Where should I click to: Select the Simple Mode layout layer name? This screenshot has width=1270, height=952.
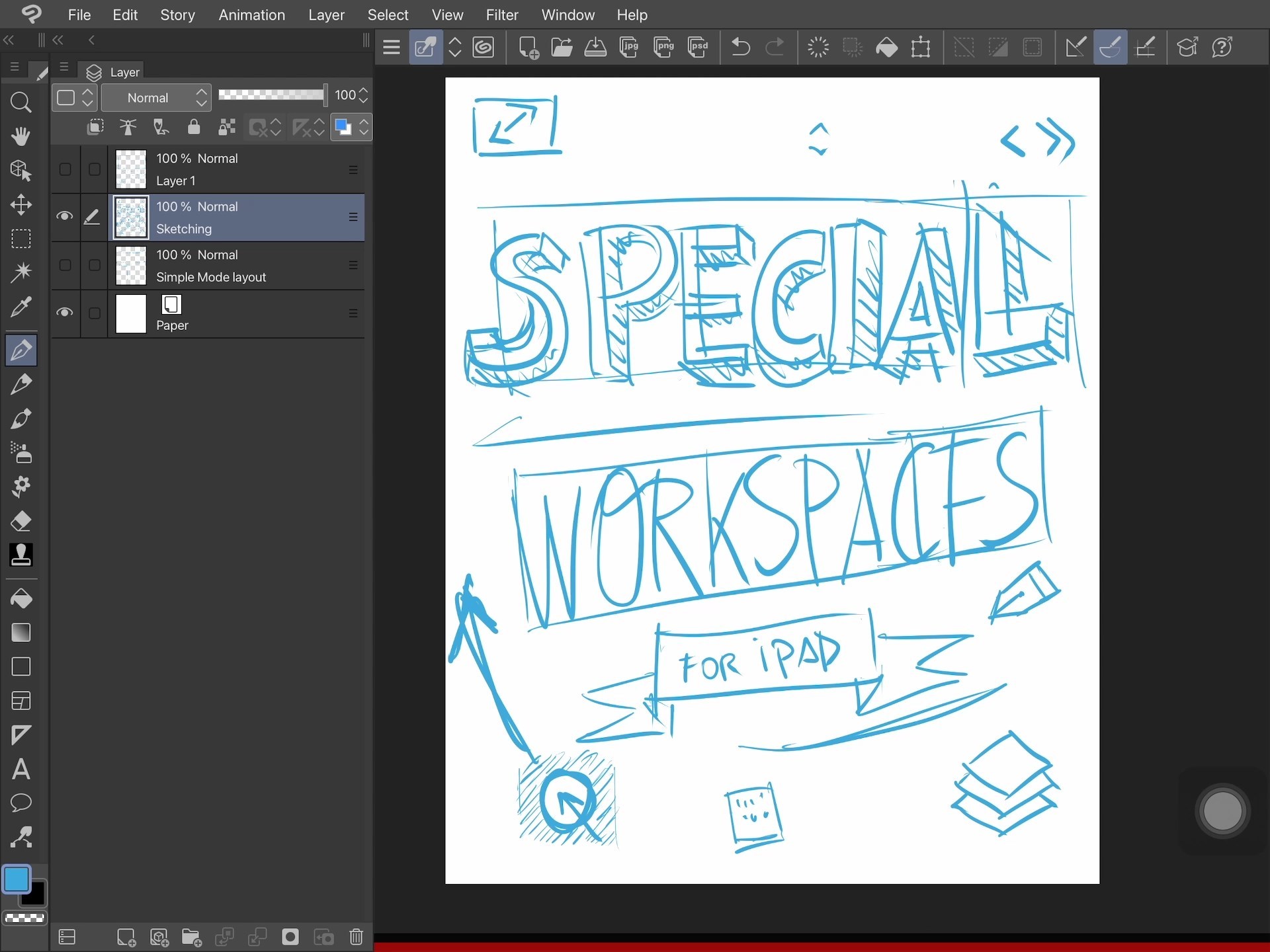point(211,277)
